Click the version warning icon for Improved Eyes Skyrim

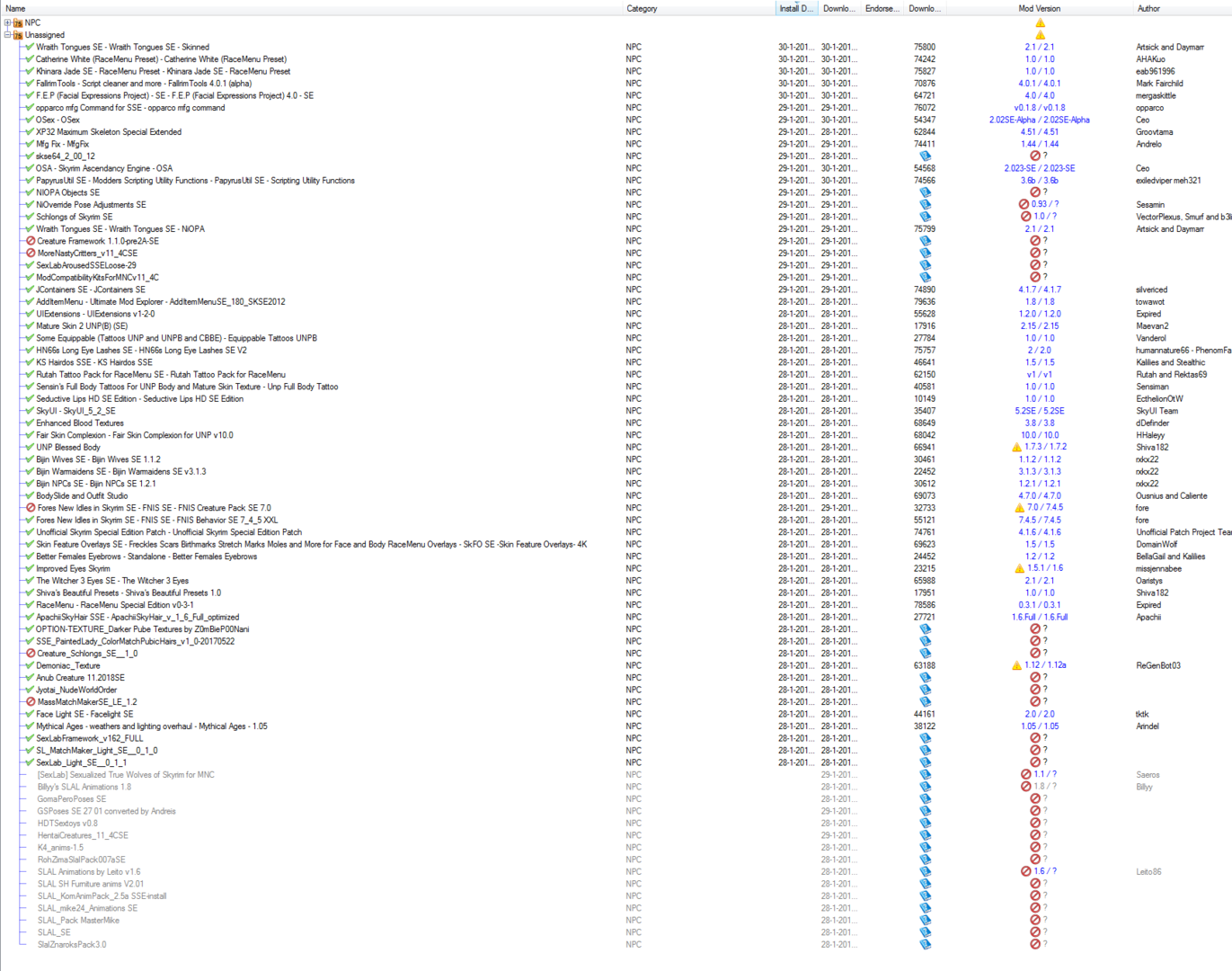tap(1019, 568)
